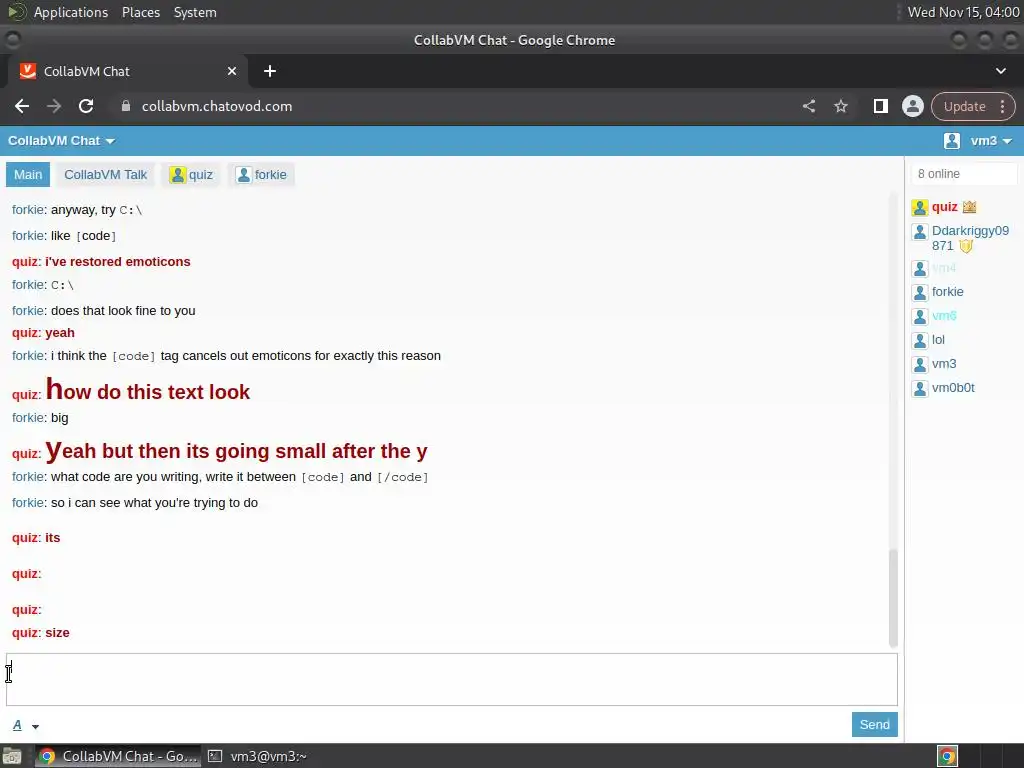Click the forward navigation arrow
Screen dimensions: 1024x768
[x=54, y=106]
